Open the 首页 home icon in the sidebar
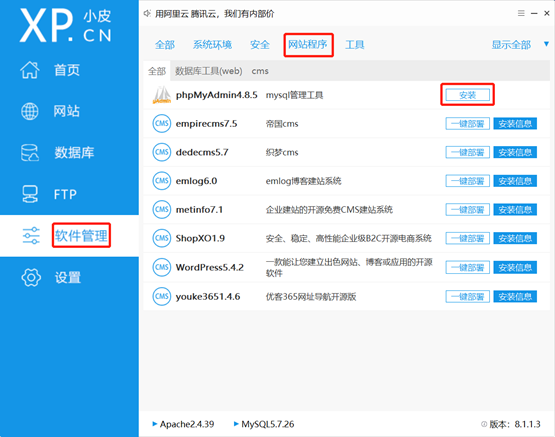This screenshot has width=555, height=437. [x=30, y=70]
